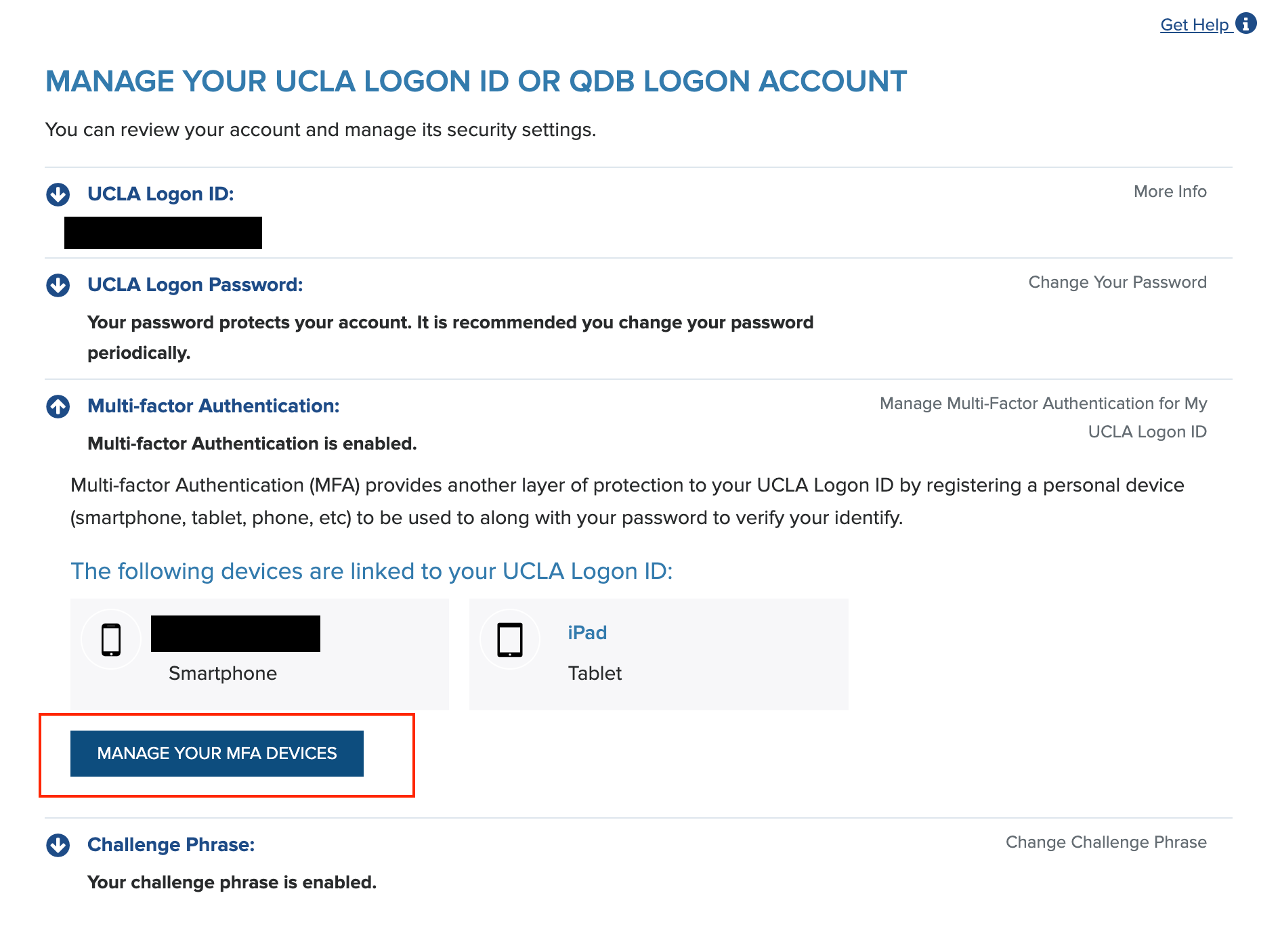
Task: Select the Tablet device card
Action: tap(658, 654)
